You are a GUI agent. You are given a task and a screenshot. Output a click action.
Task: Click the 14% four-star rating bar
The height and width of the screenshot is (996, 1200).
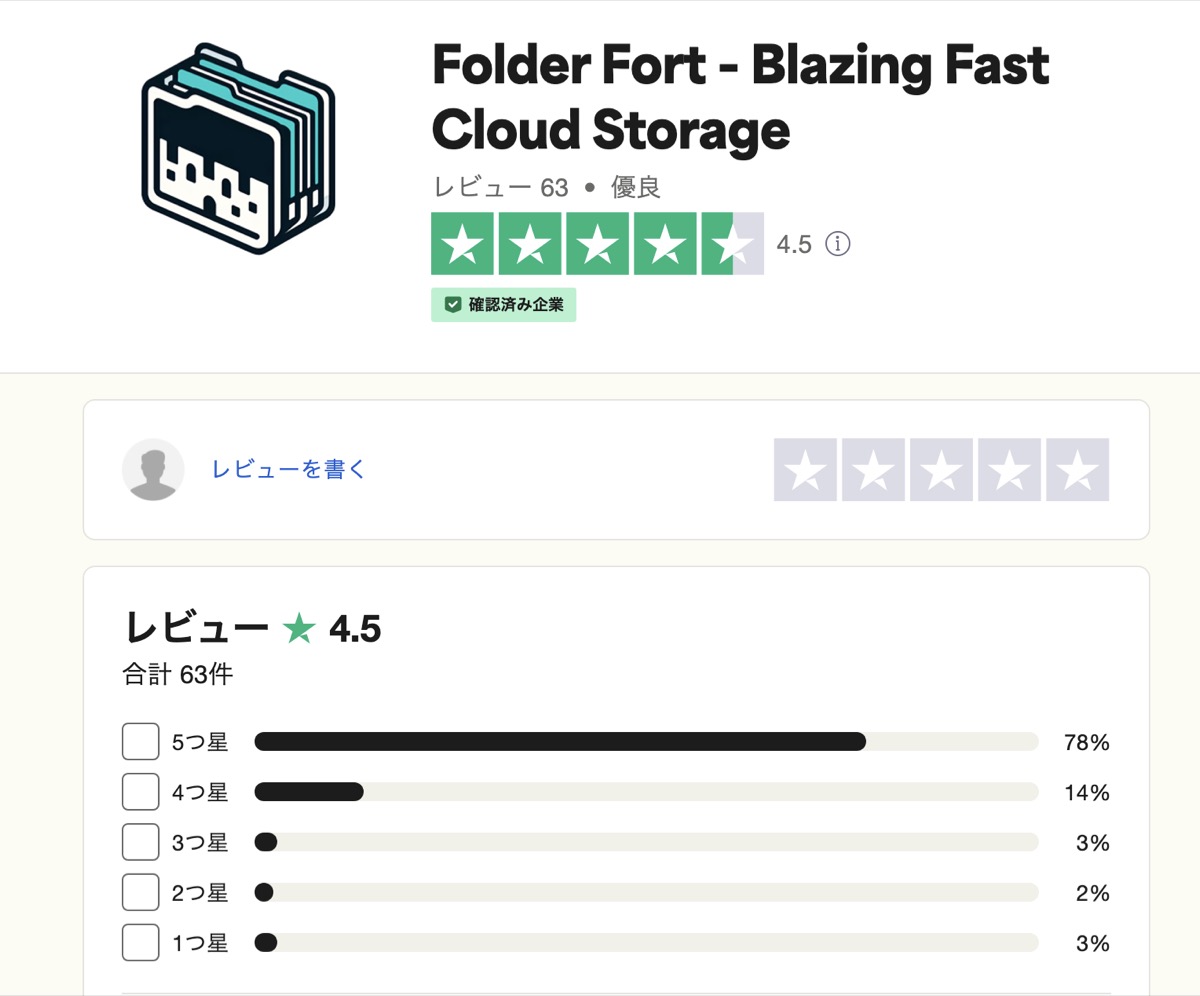point(646,792)
